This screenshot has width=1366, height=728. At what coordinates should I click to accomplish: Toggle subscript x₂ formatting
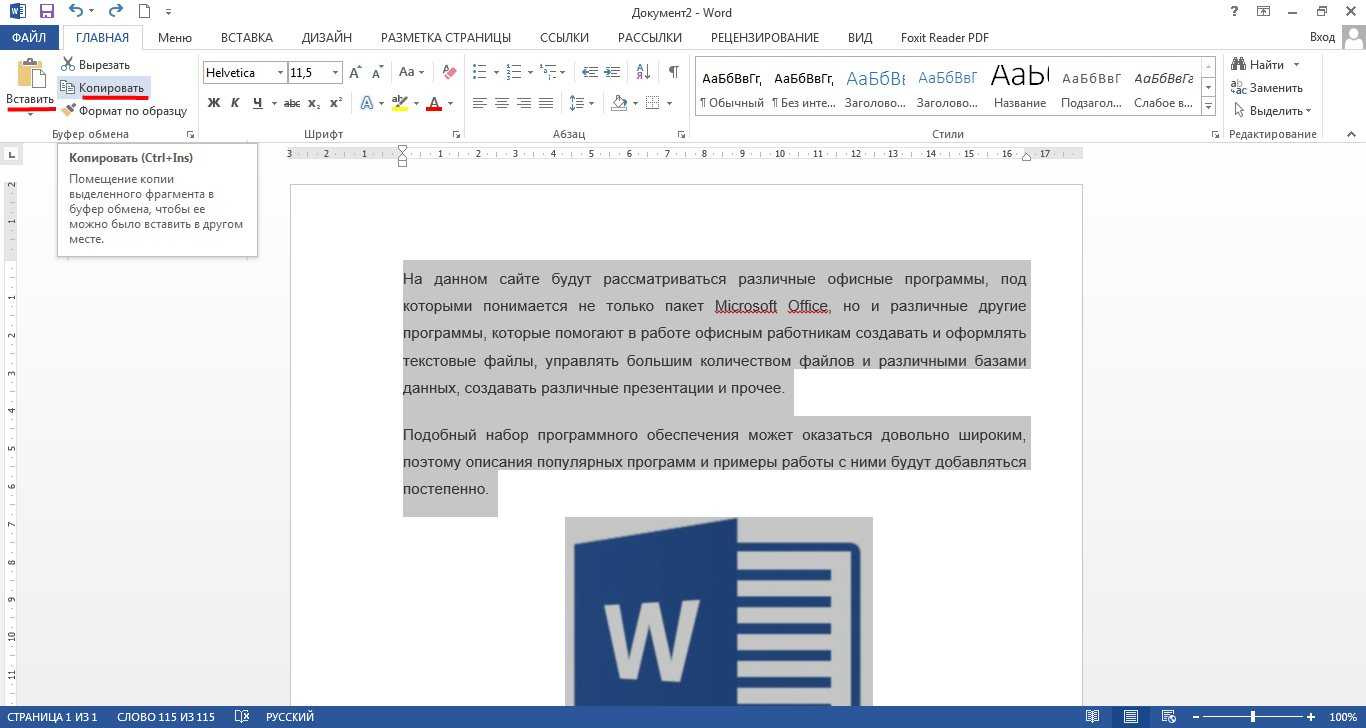[x=314, y=103]
